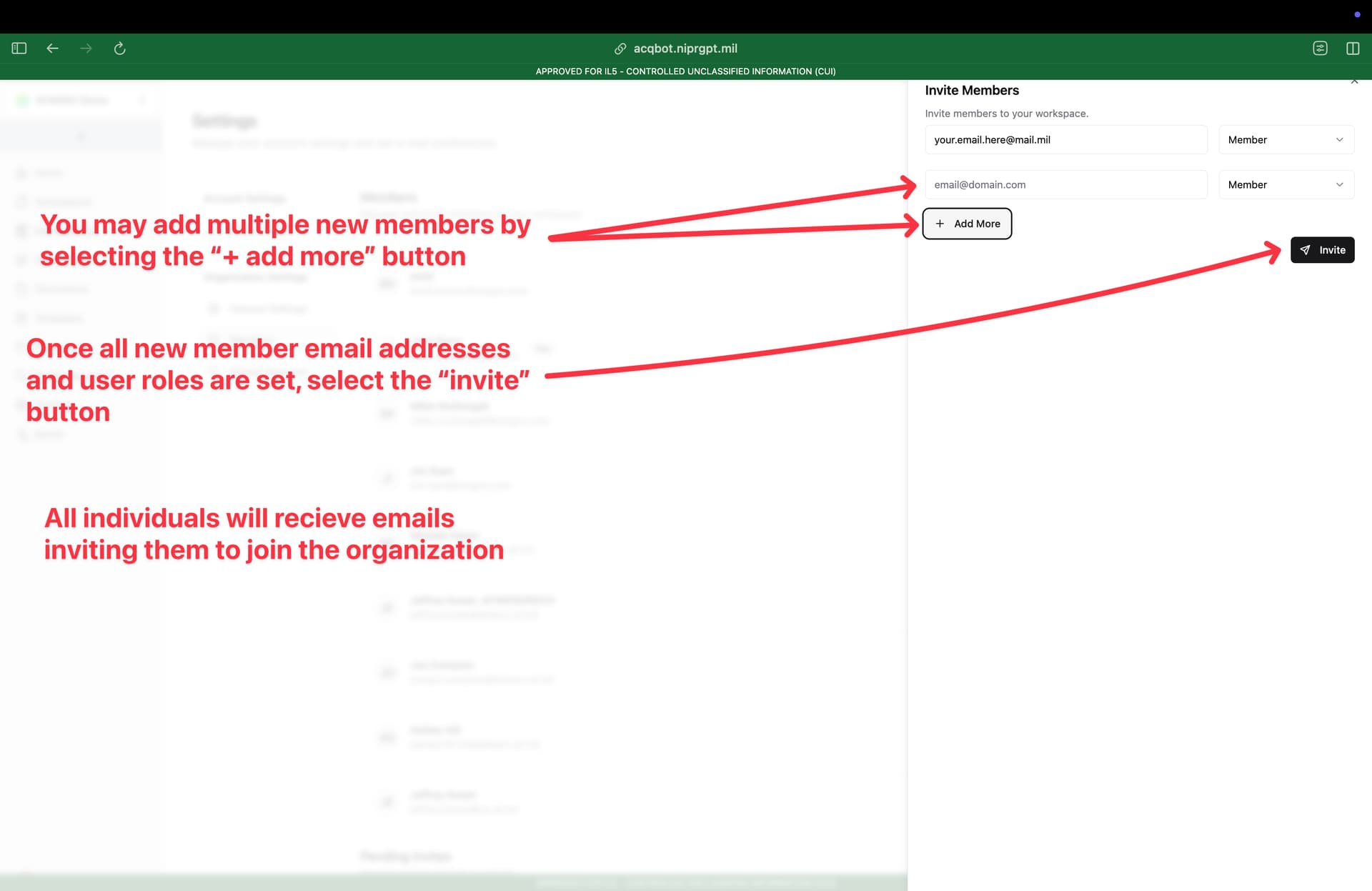
Task: Click the email@domain.com email field
Action: [1065, 184]
